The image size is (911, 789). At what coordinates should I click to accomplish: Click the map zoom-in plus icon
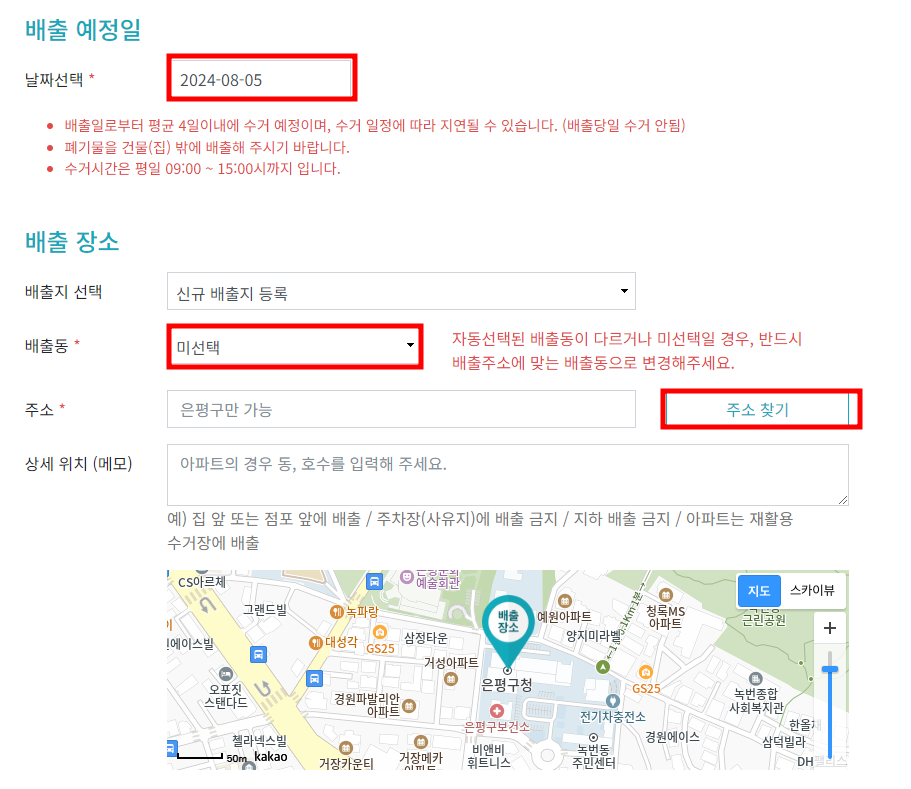830,628
